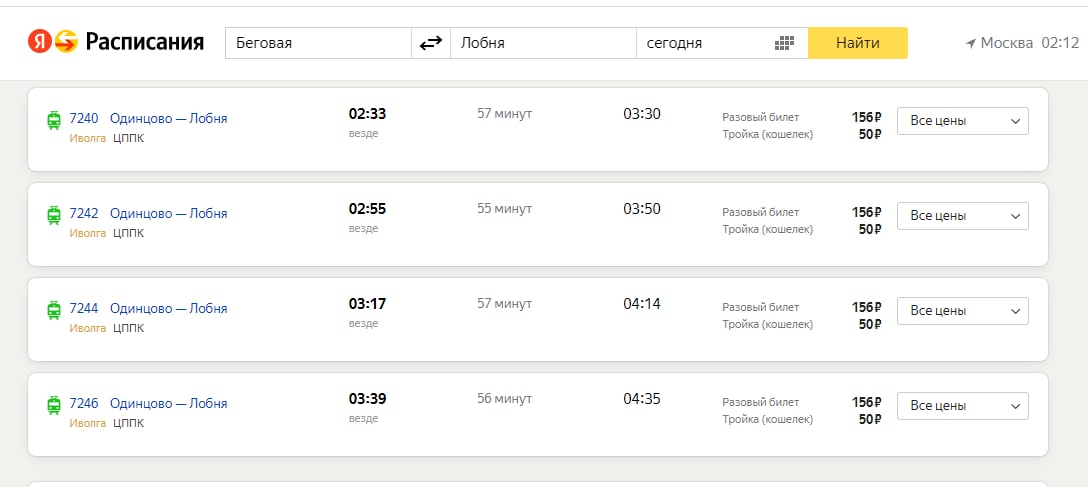The width and height of the screenshot is (1088, 487).
Task: Click the orange Расписания arrow logo
Action: tap(66, 42)
